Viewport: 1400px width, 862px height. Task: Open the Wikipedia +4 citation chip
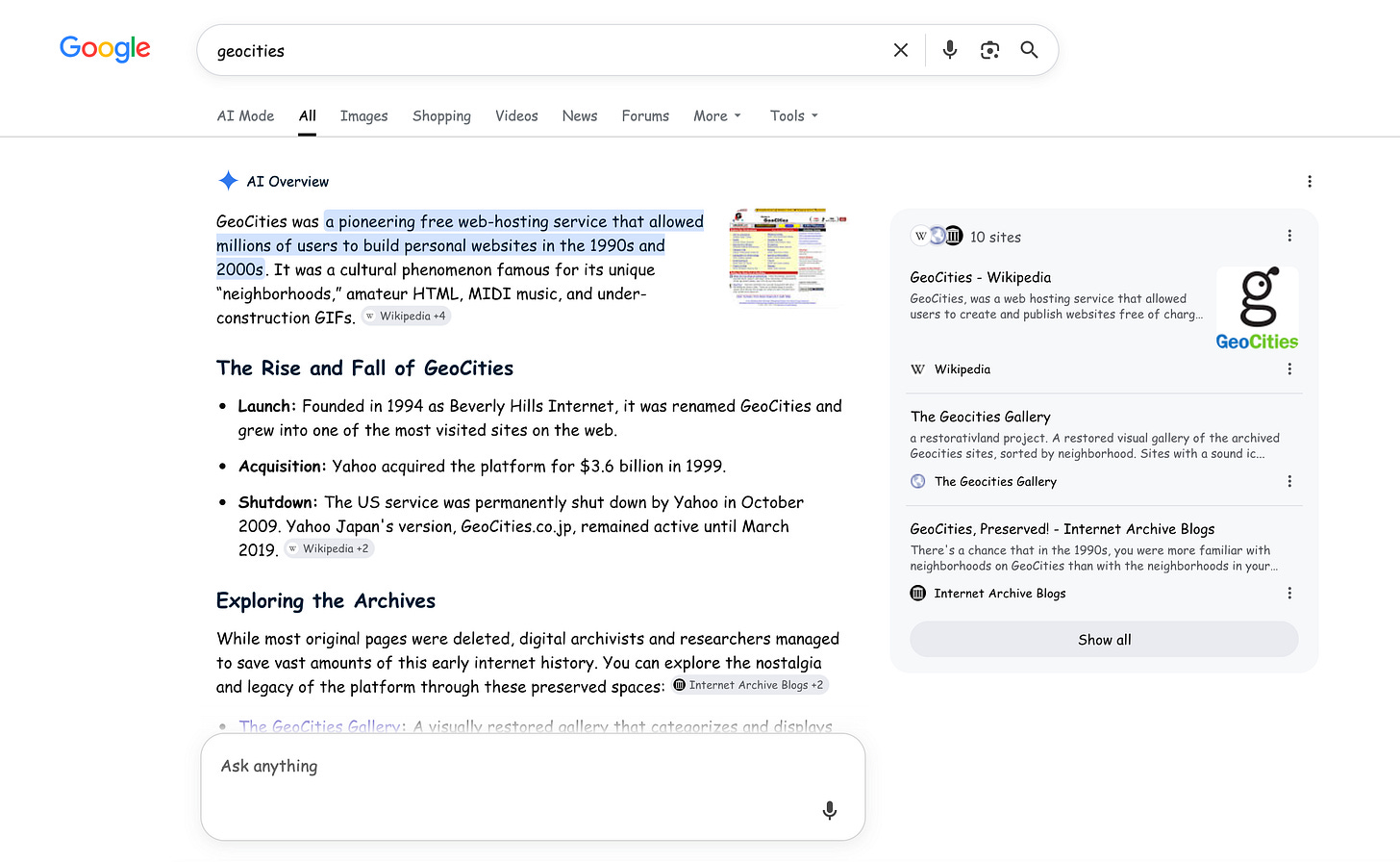(x=407, y=317)
